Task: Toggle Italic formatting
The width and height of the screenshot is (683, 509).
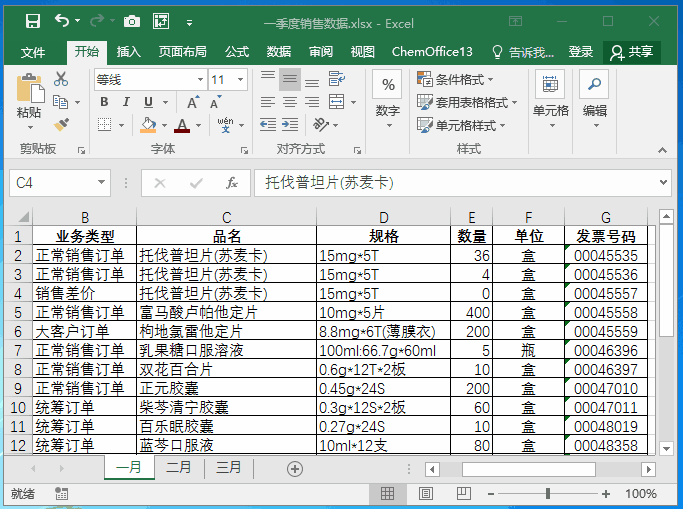Action: (126, 102)
